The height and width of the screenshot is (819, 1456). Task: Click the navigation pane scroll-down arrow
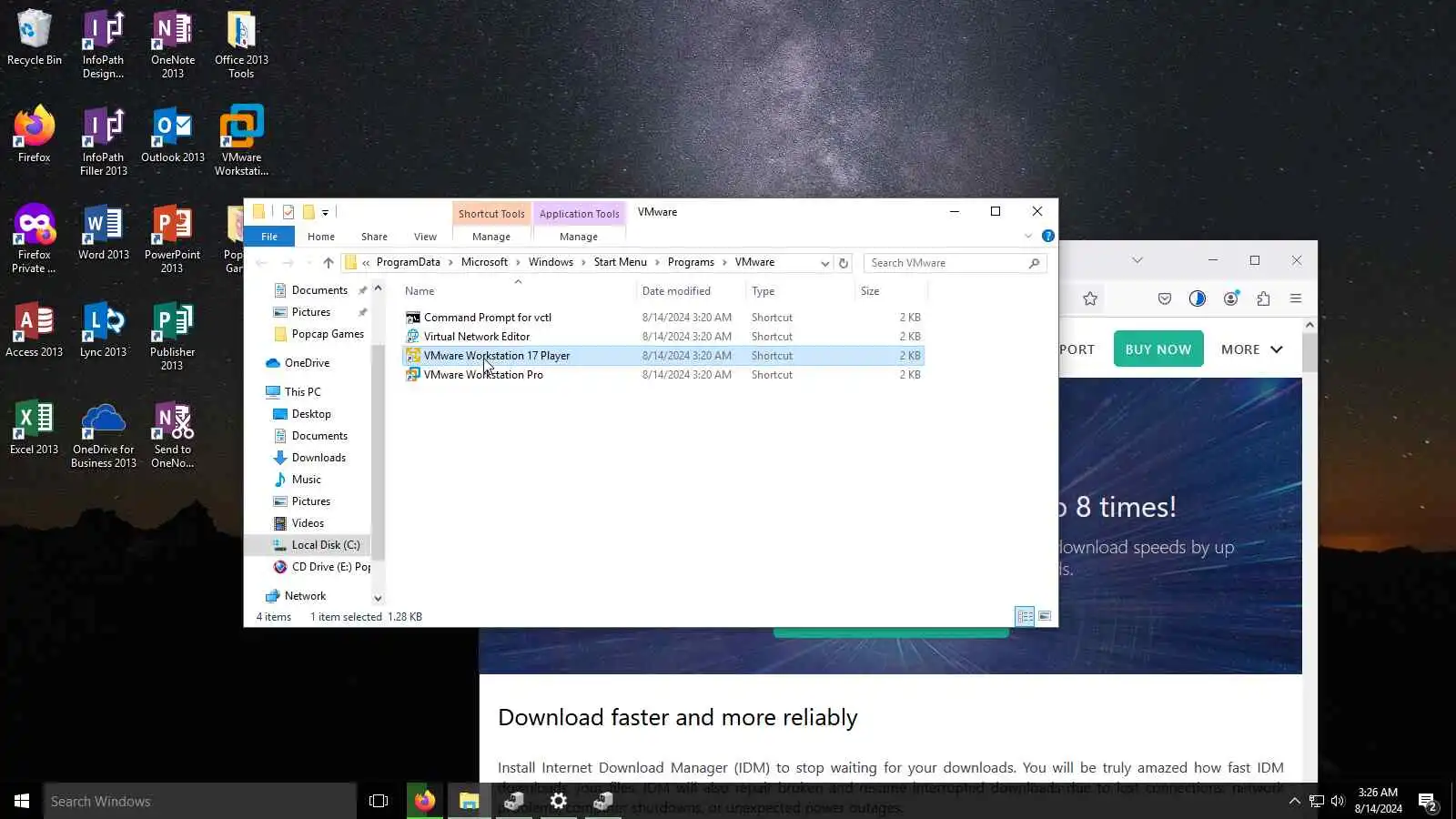378,598
